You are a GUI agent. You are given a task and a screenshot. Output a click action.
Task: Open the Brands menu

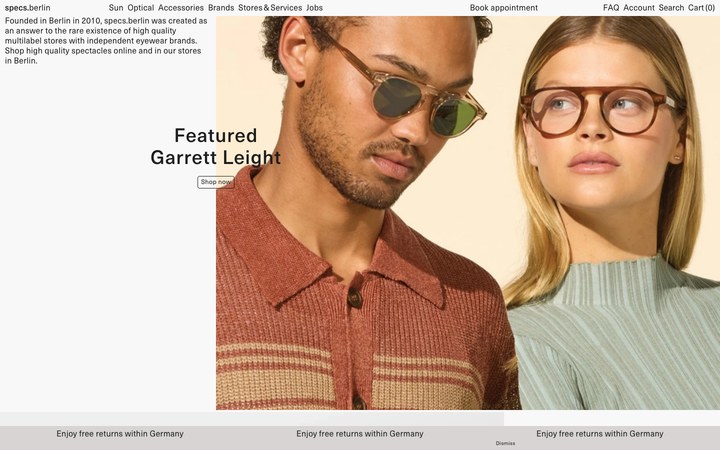221,8
